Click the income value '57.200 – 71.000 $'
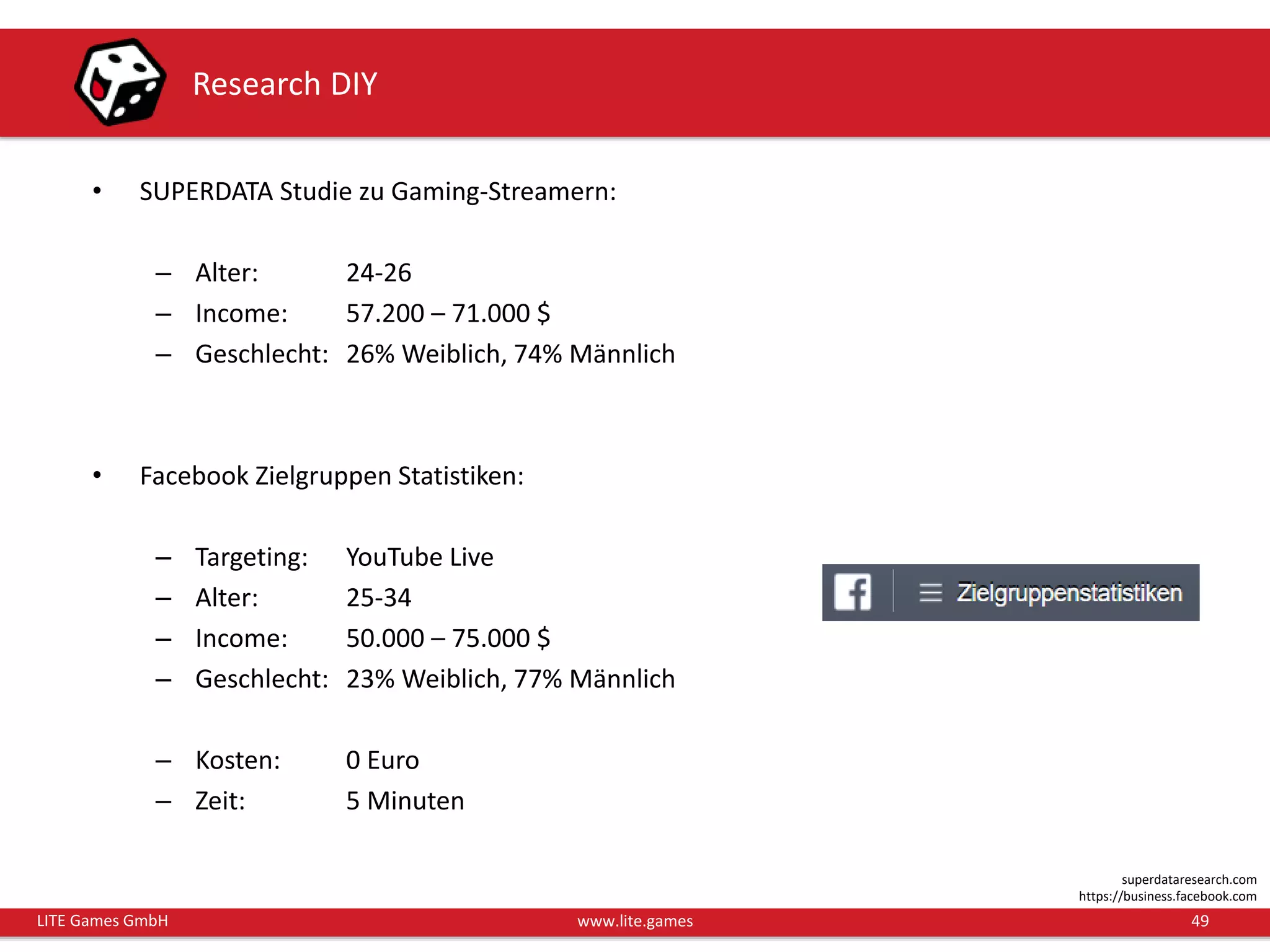1270x952 pixels. coord(448,314)
